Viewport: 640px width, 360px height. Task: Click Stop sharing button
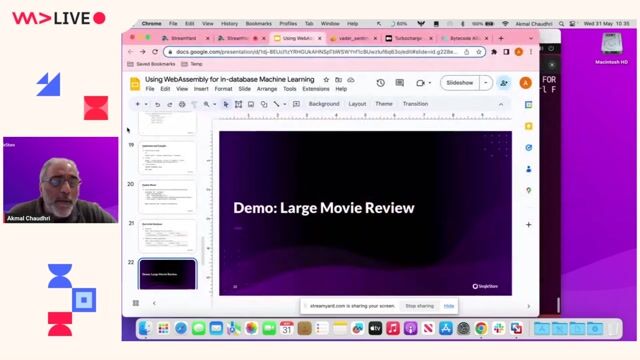pyautogui.click(x=419, y=306)
